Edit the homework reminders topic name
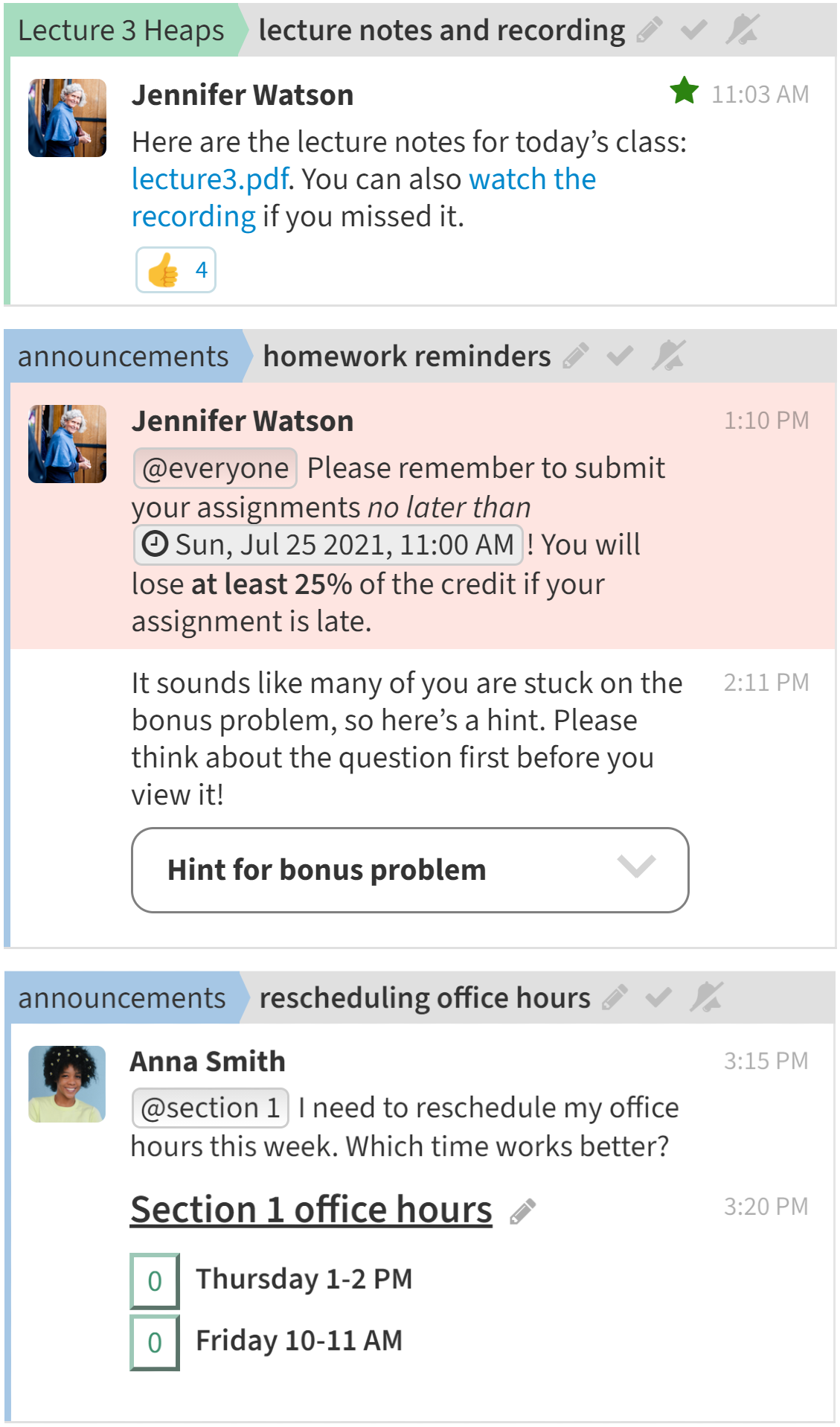The width and height of the screenshot is (840, 1427). (x=575, y=356)
